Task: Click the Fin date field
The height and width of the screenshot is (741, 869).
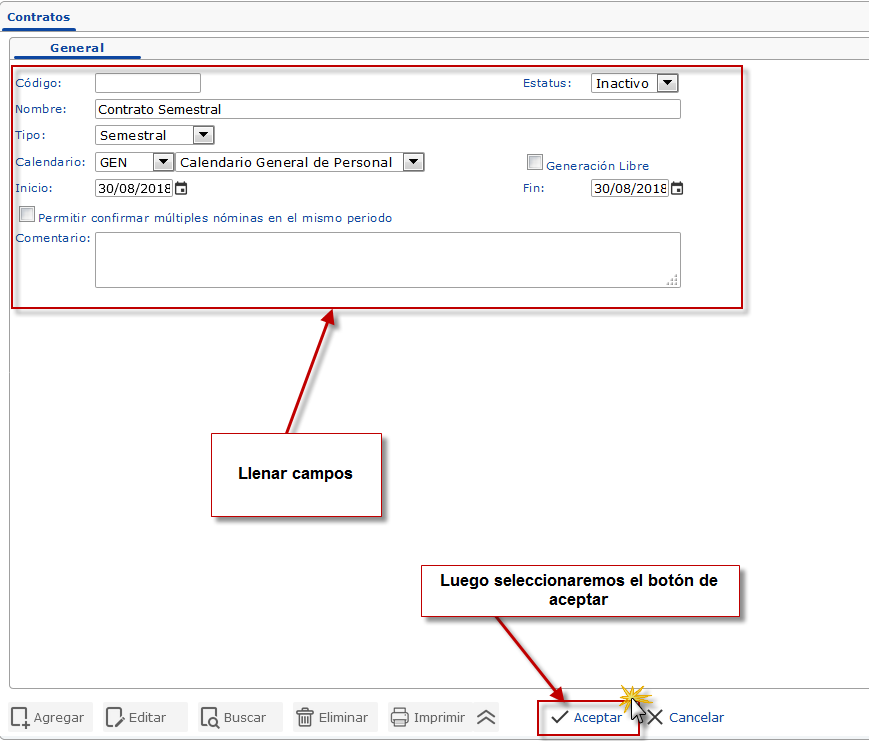Action: tap(630, 188)
